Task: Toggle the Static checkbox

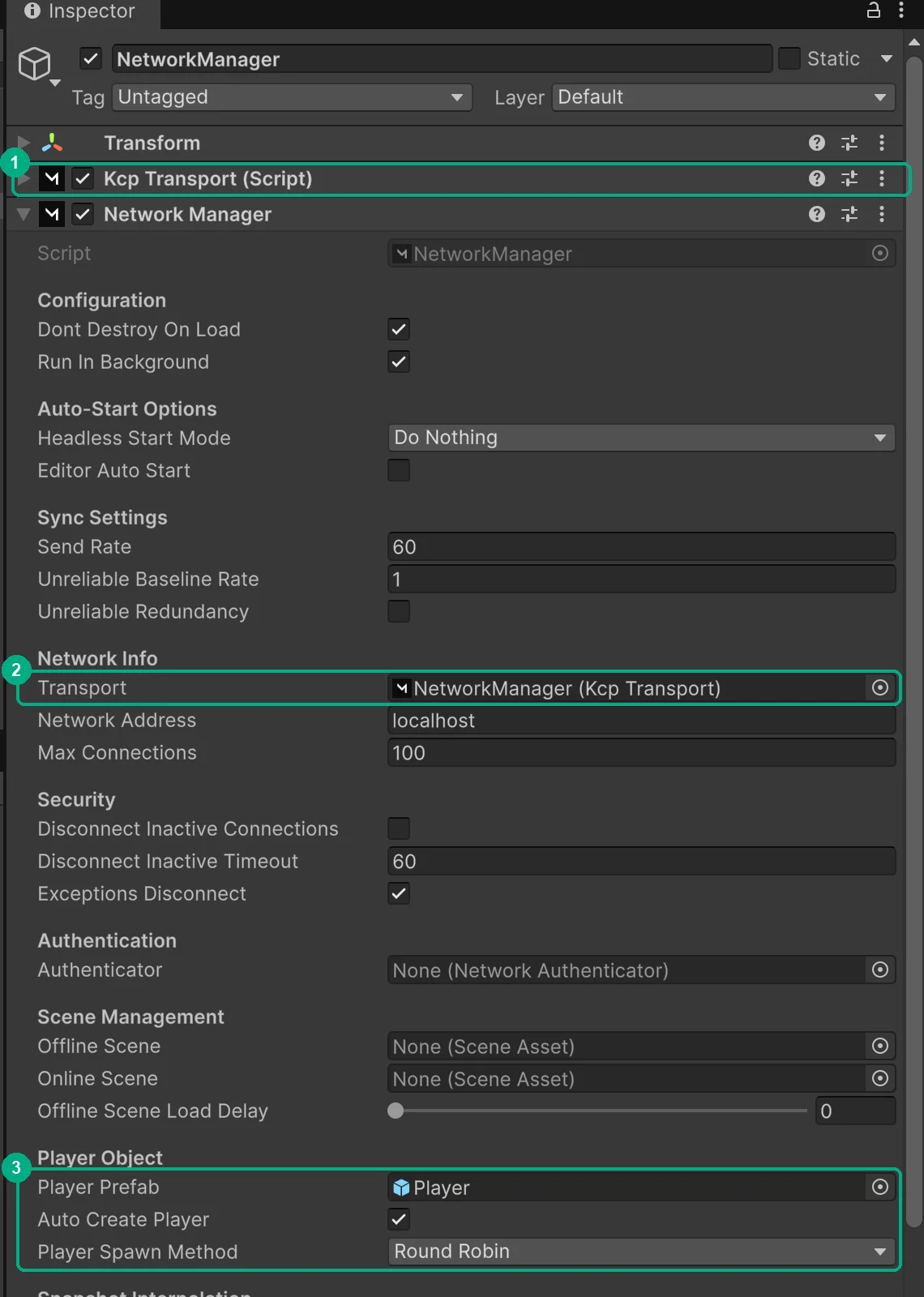Action: click(789, 58)
